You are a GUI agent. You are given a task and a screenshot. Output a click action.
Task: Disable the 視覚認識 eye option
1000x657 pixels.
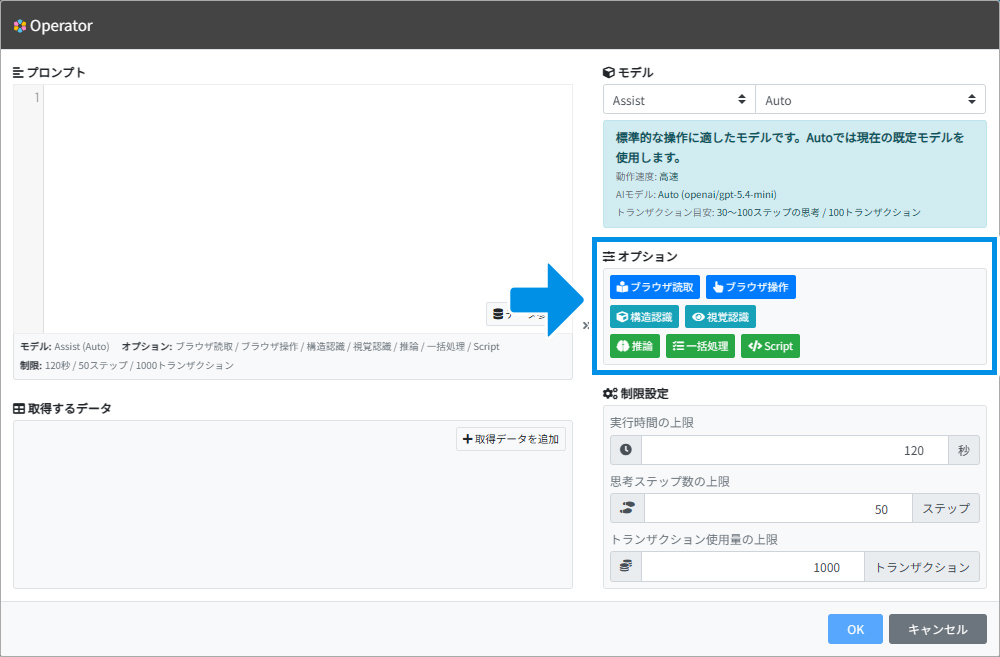pyautogui.click(x=720, y=317)
